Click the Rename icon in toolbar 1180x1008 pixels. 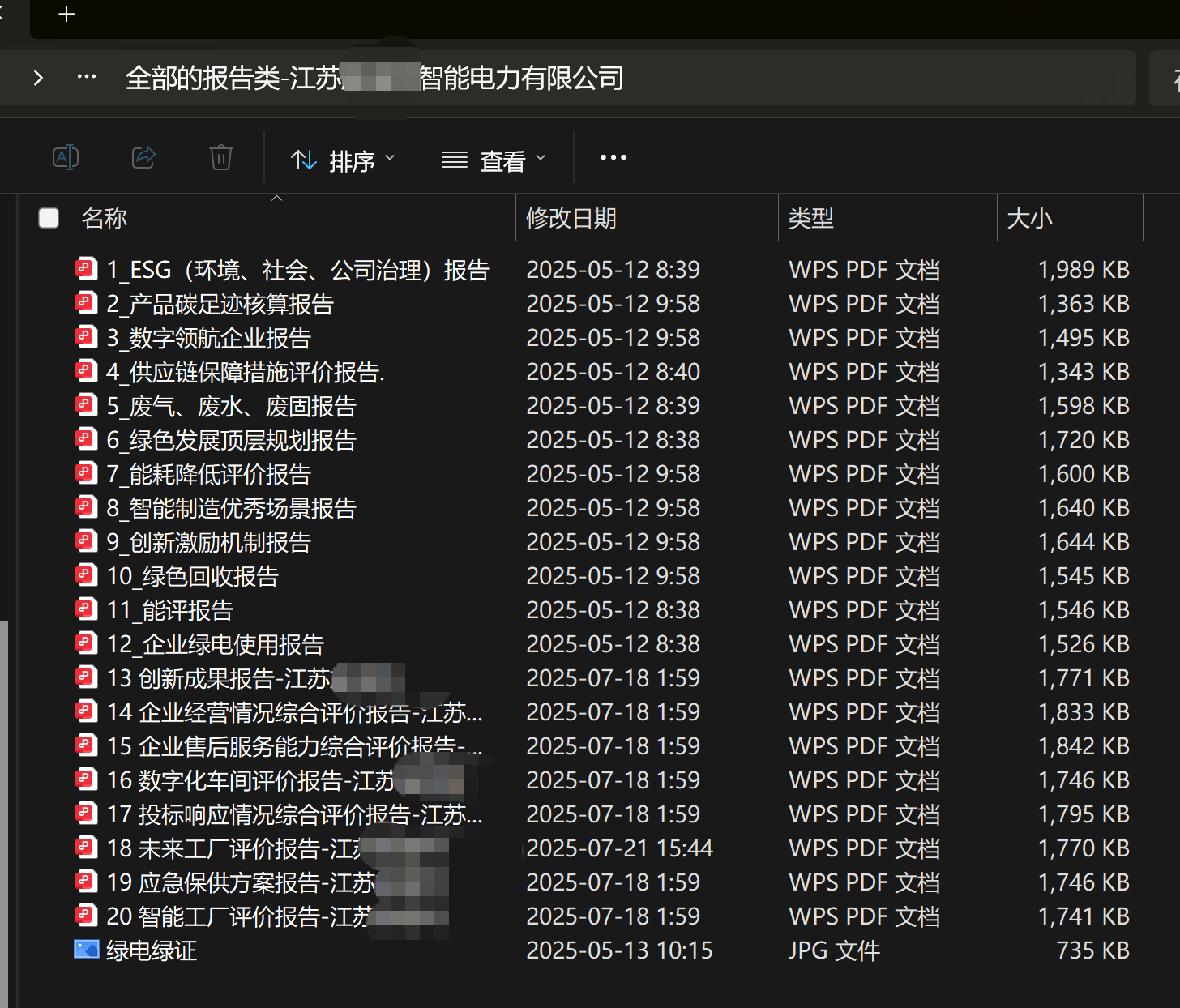point(65,157)
